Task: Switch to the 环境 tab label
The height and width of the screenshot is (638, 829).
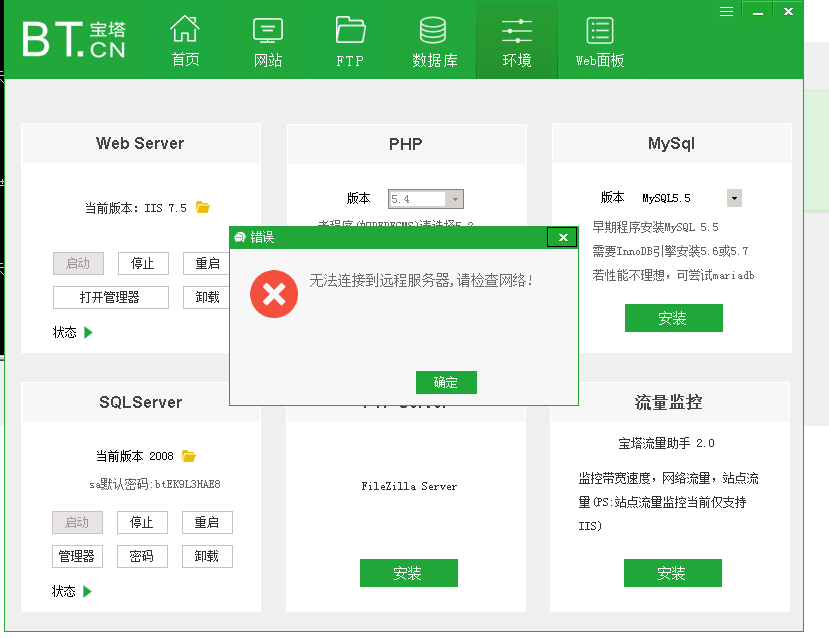Action: click(x=517, y=60)
